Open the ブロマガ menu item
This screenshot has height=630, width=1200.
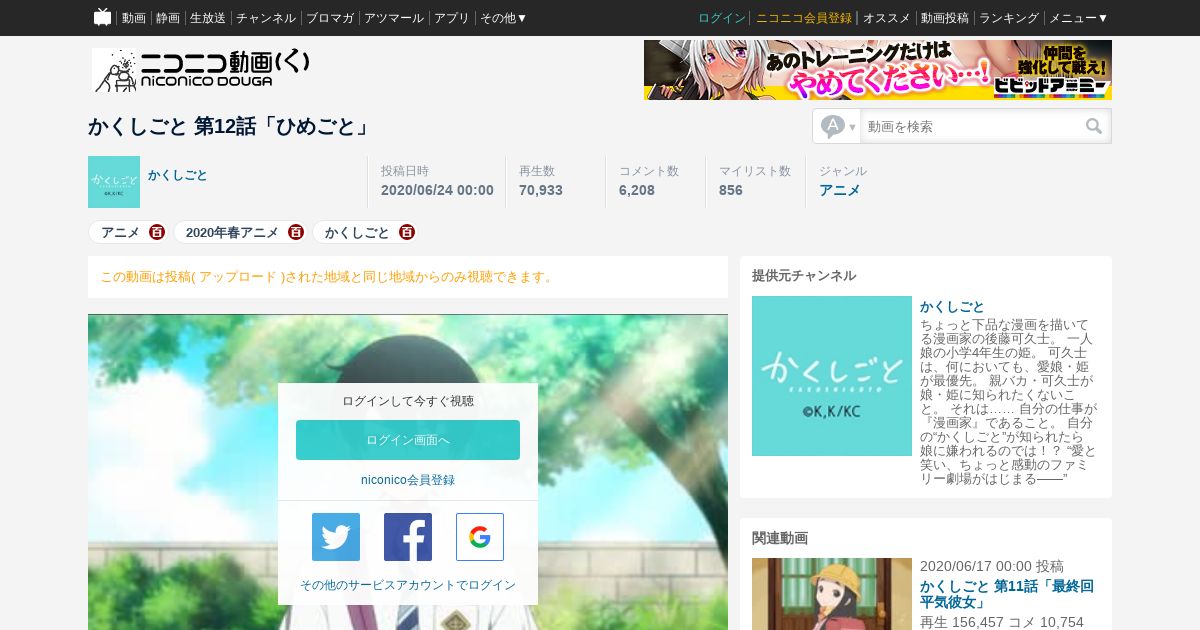coord(330,18)
